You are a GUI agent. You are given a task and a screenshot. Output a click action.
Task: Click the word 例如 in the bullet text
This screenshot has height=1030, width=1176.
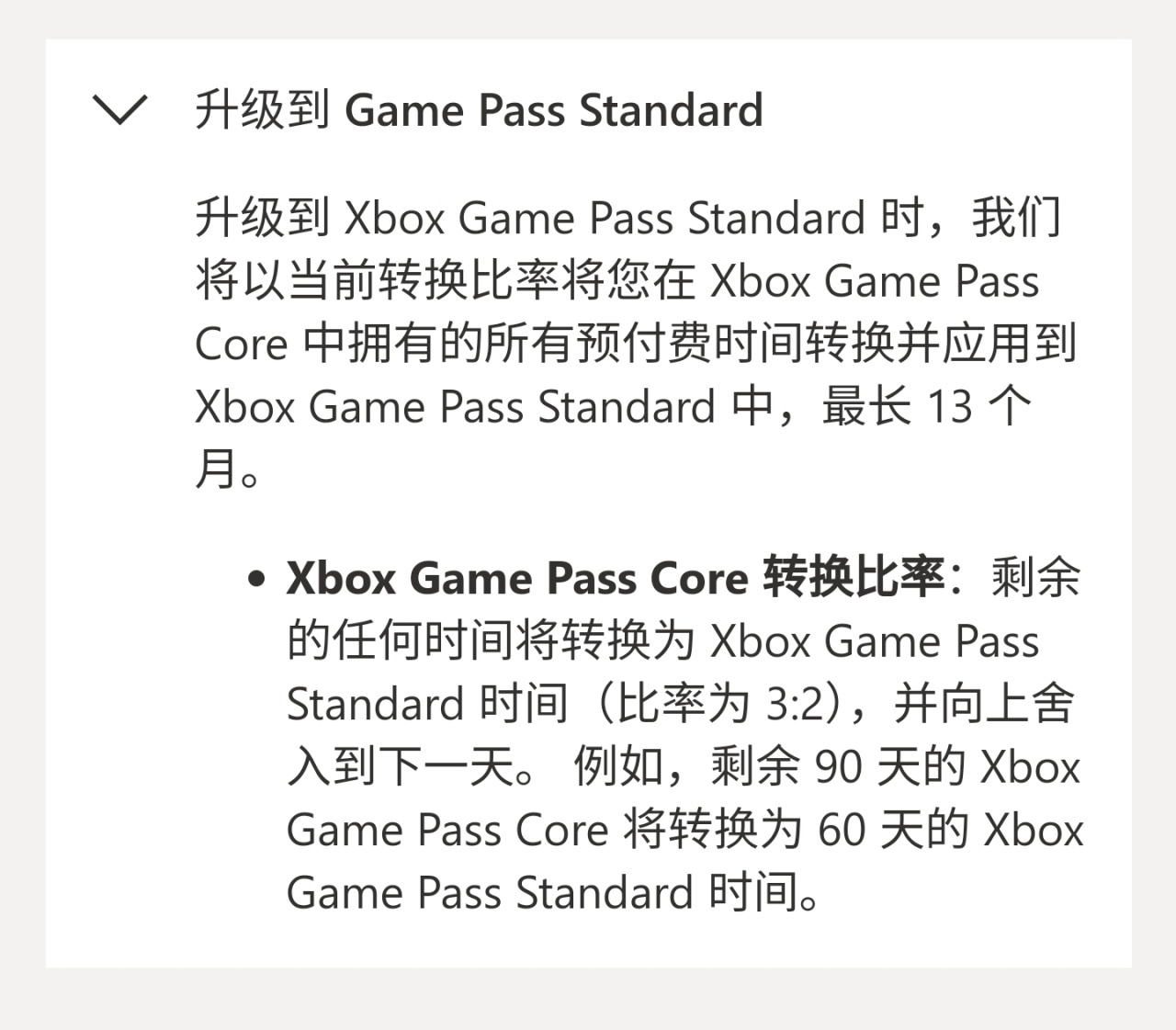pos(618,767)
